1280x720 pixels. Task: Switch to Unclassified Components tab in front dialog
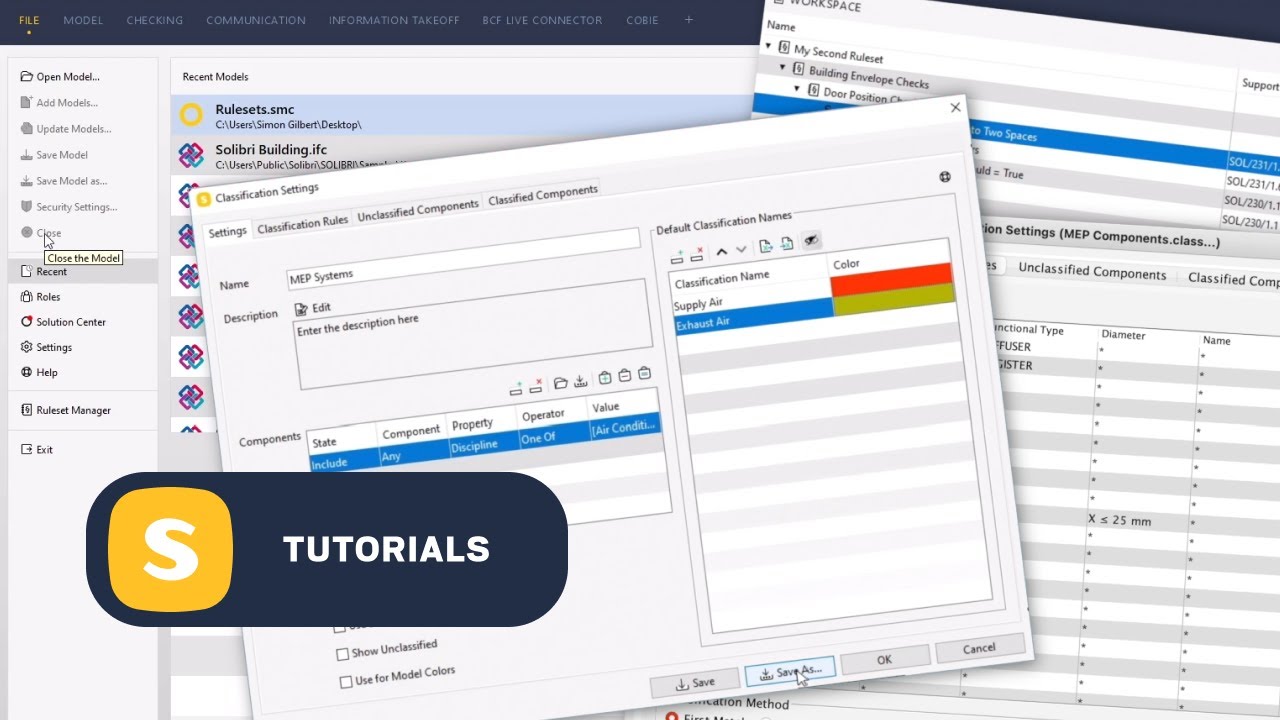[418, 210]
